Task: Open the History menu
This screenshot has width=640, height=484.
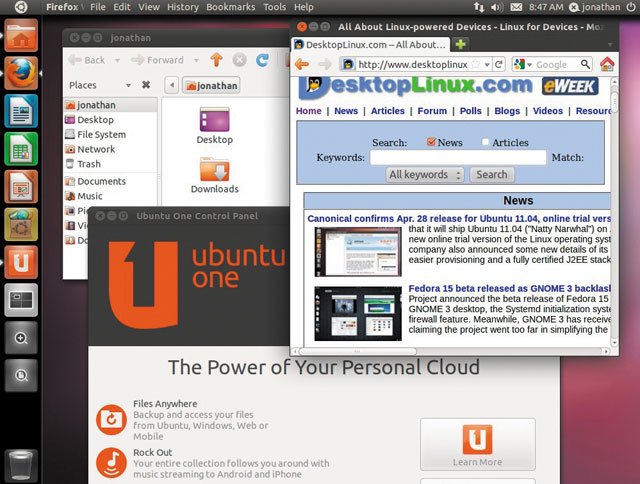Action: tap(183, 7)
